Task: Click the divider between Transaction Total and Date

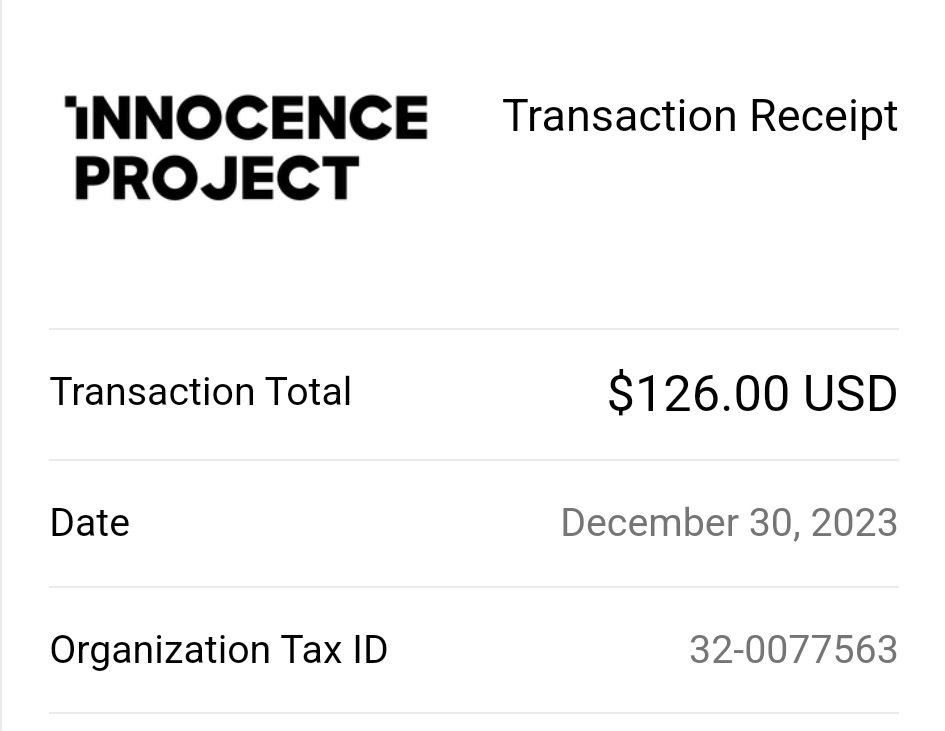Action: [474, 460]
